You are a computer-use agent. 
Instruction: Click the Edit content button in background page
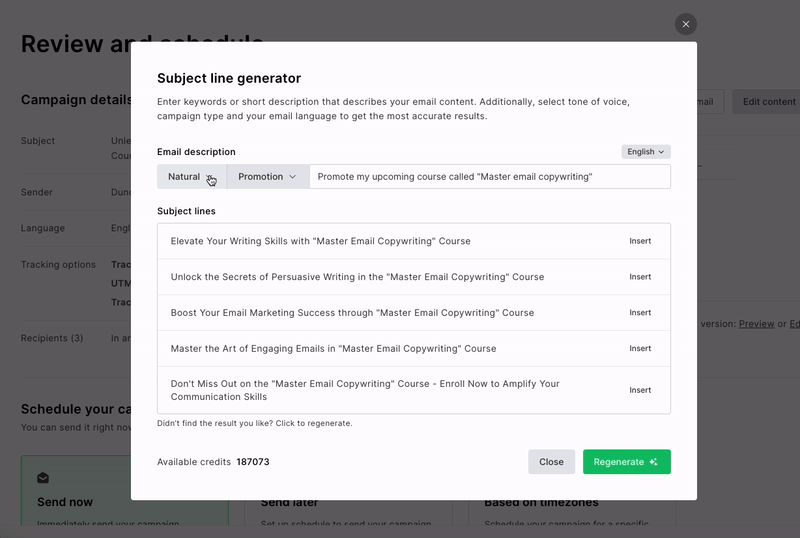[x=768, y=102]
